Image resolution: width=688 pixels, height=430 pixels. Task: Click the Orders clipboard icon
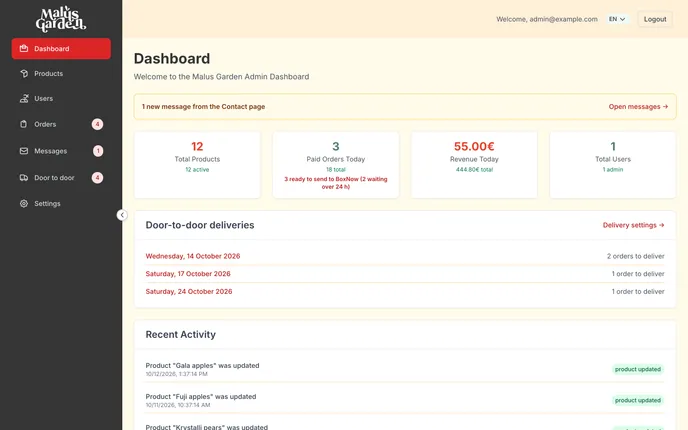24,124
